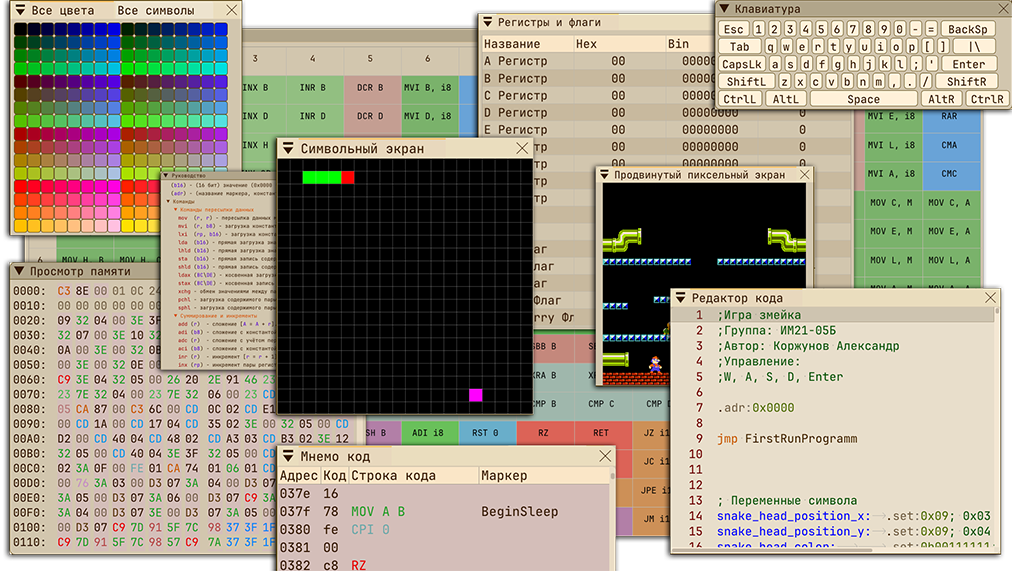Collapse the Мнемо код window triangle
1012x571 pixels.
coord(288,456)
